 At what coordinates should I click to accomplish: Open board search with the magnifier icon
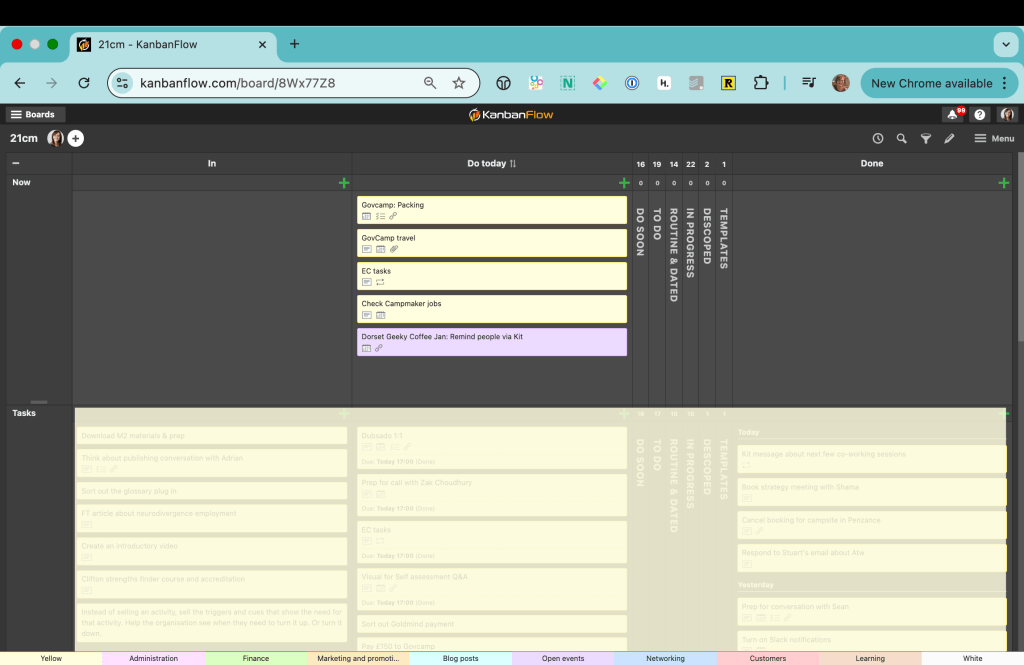tap(901, 138)
